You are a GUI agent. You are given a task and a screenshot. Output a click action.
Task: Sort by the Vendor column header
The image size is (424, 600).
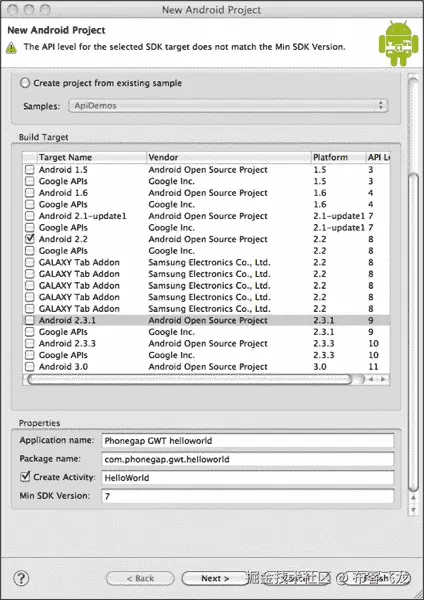(229, 157)
